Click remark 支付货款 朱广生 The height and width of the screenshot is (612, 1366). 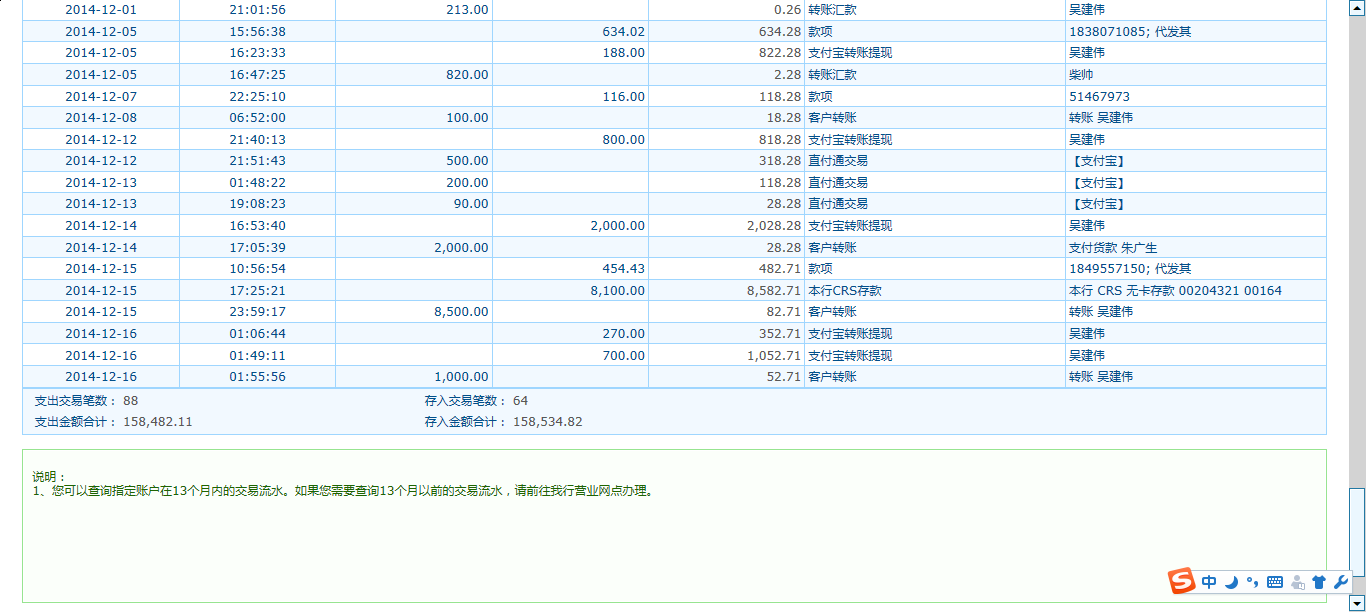(x=1113, y=248)
